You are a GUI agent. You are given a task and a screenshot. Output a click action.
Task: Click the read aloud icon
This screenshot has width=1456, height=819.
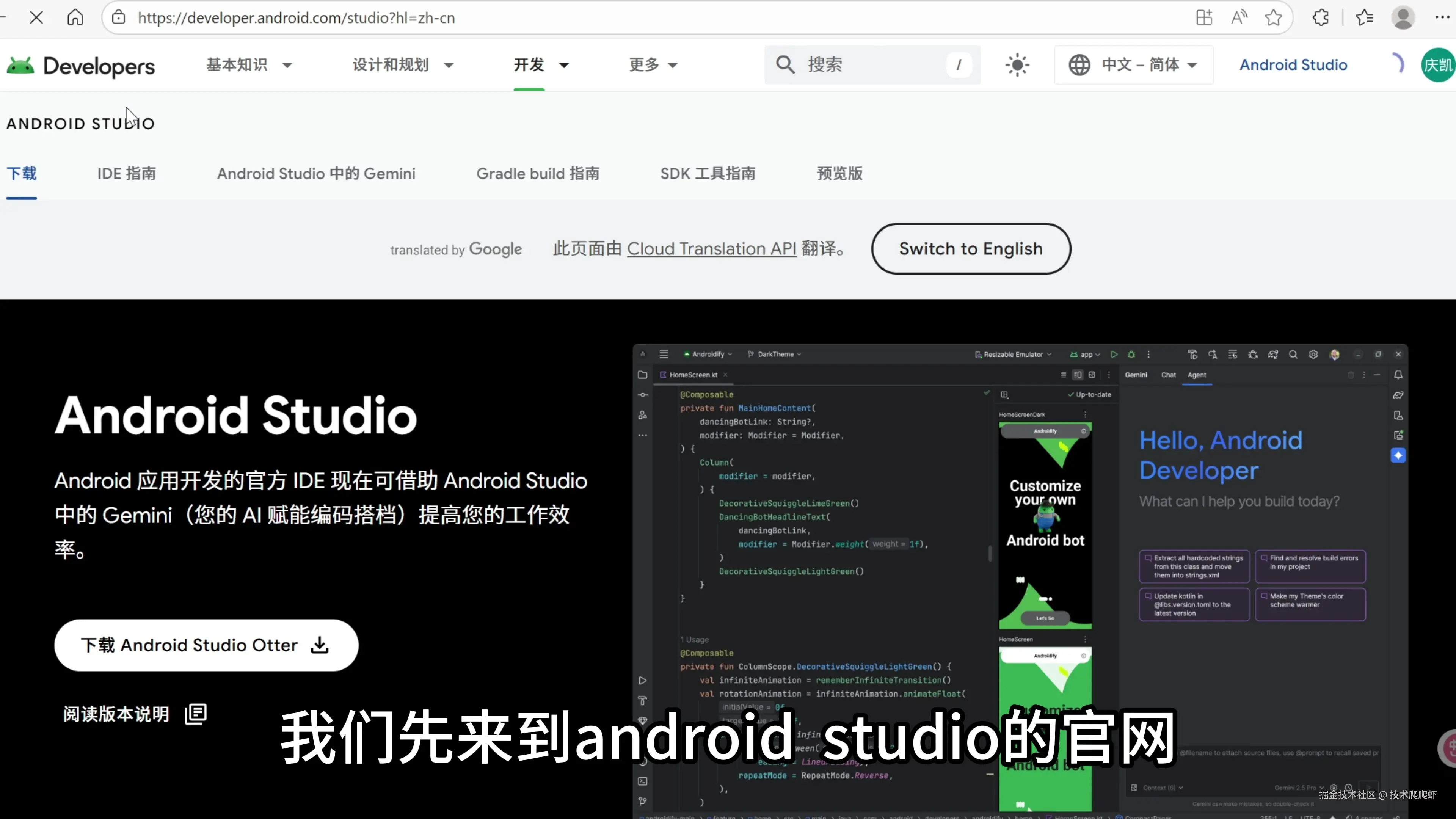click(x=1239, y=17)
